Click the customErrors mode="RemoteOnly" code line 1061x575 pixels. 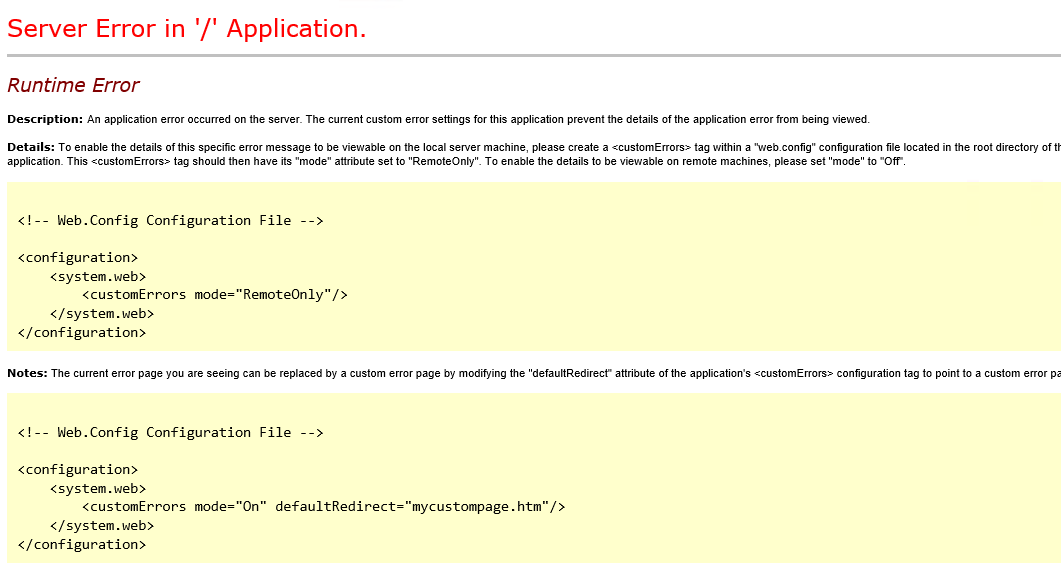pos(215,295)
